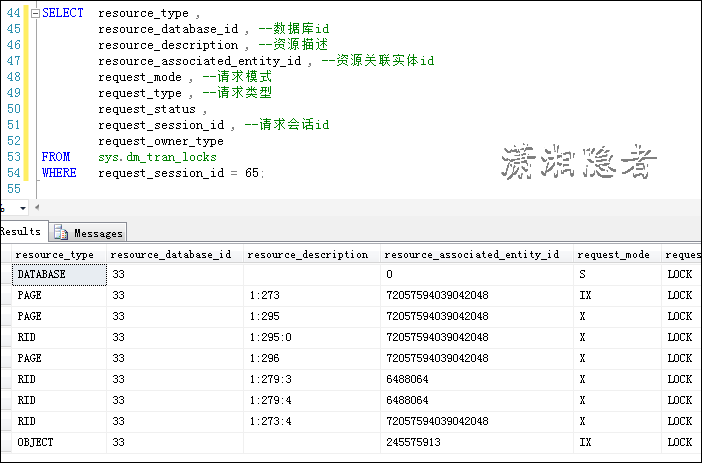Select the resource_description cell 1:295:0
This screenshot has width=702, height=463.
[x=312, y=337]
